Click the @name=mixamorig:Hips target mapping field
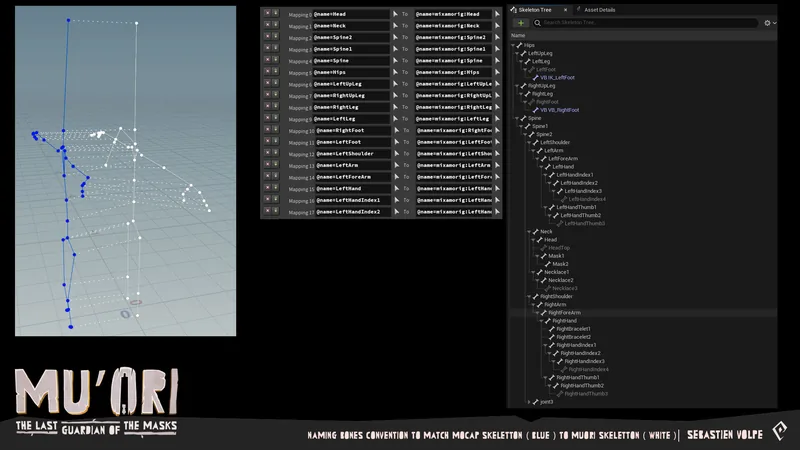This screenshot has width=800, height=450. click(x=454, y=72)
